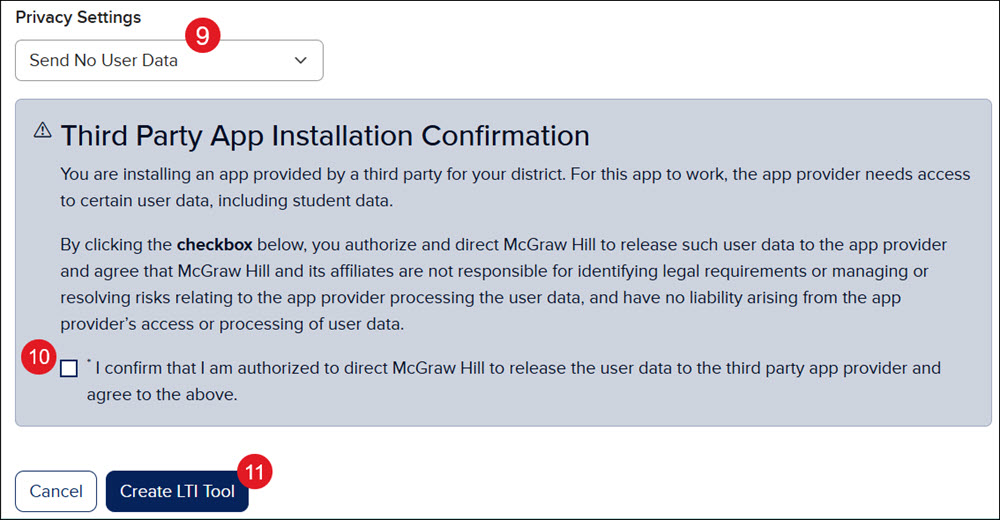Click the 'Third Party App Installation Confirmation' heading

click(325, 136)
